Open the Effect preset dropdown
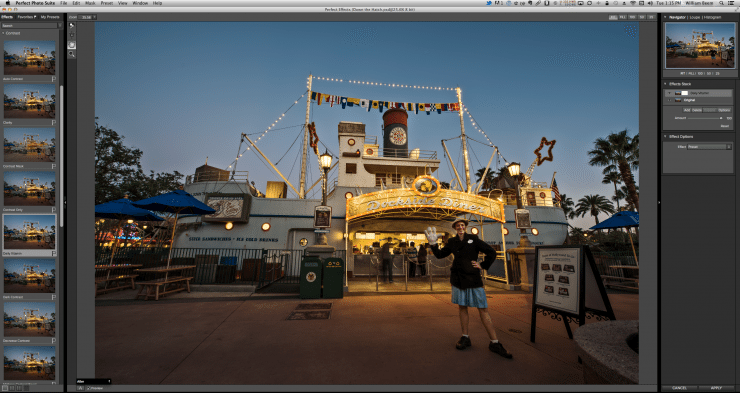740x393 pixels. point(709,147)
